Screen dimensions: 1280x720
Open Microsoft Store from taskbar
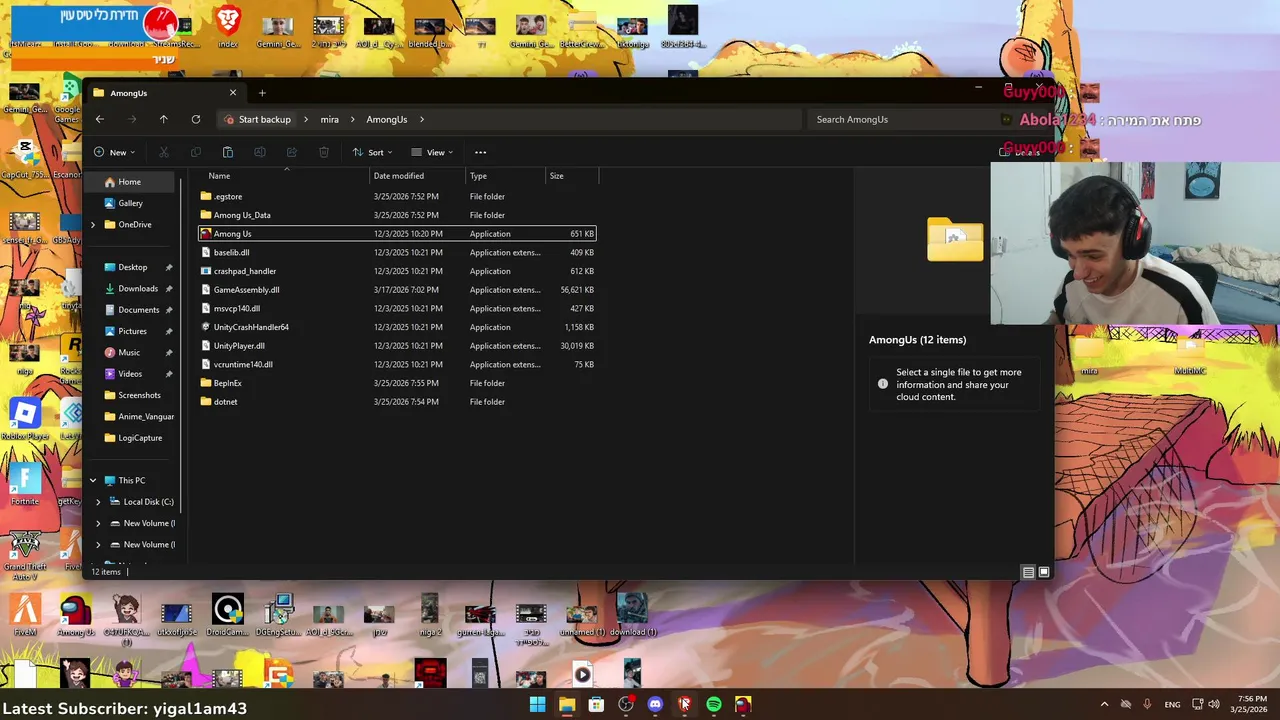(596, 704)
